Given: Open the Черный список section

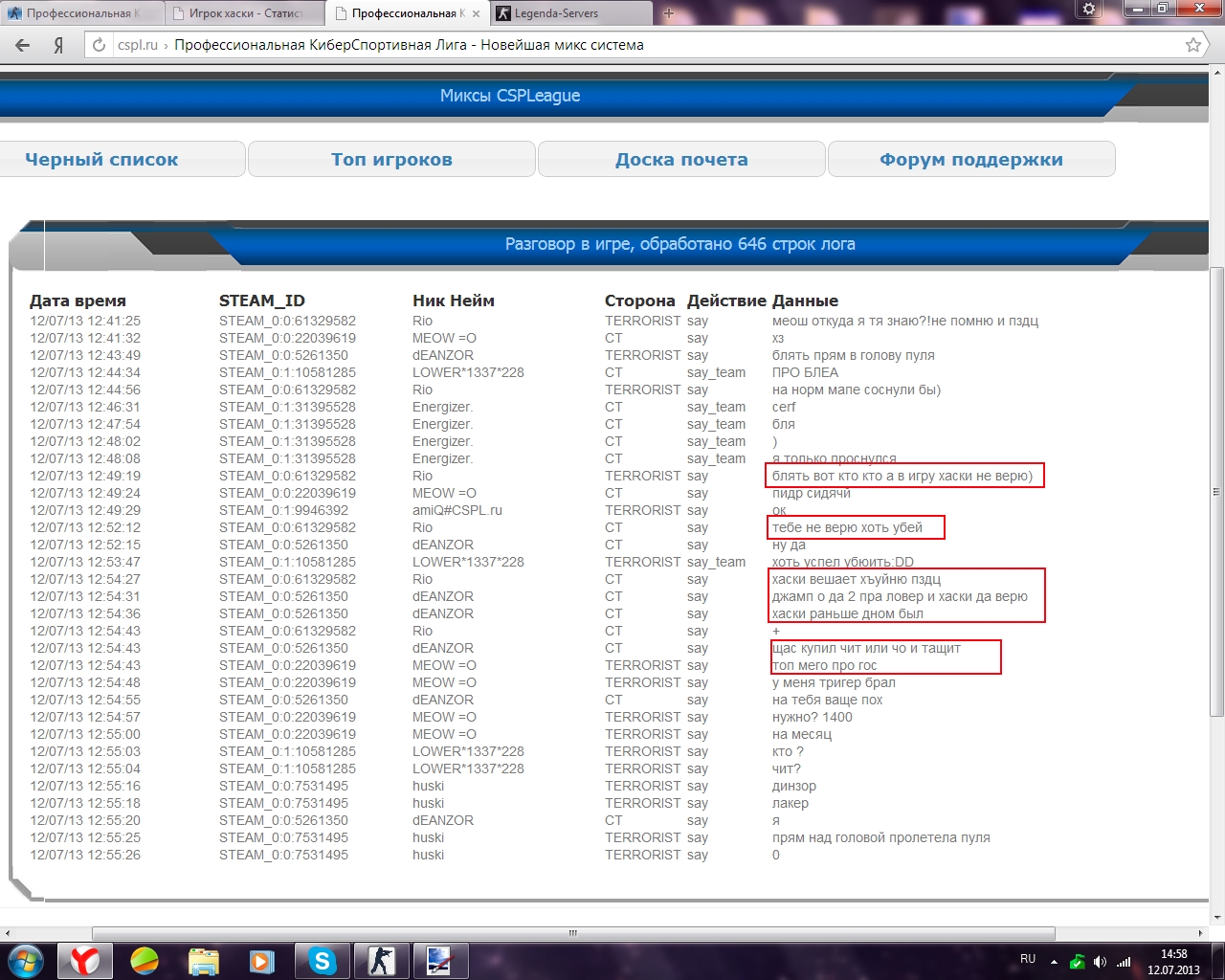Looking at the screenshot, I should (101, 160).
